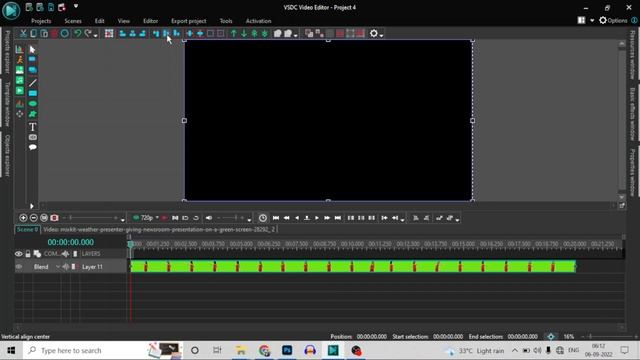The image size is (640, 360).
Task: Open the Editor menu
Action: pos(150,21)
